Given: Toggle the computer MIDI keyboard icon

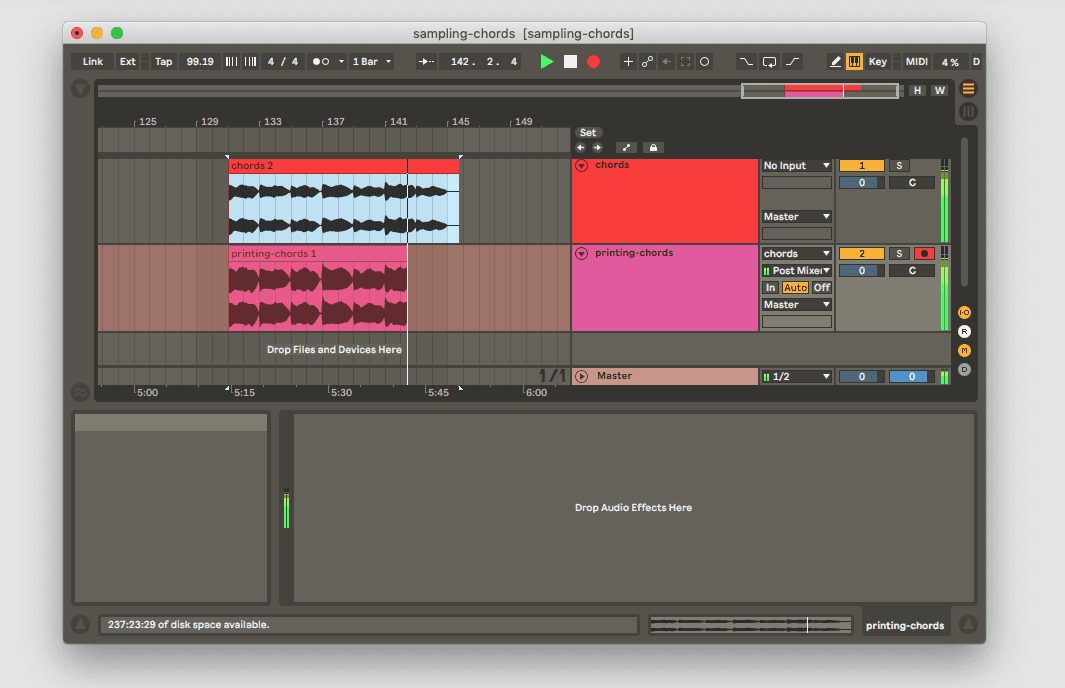Looking at the screenshot, I should [855, 61].
